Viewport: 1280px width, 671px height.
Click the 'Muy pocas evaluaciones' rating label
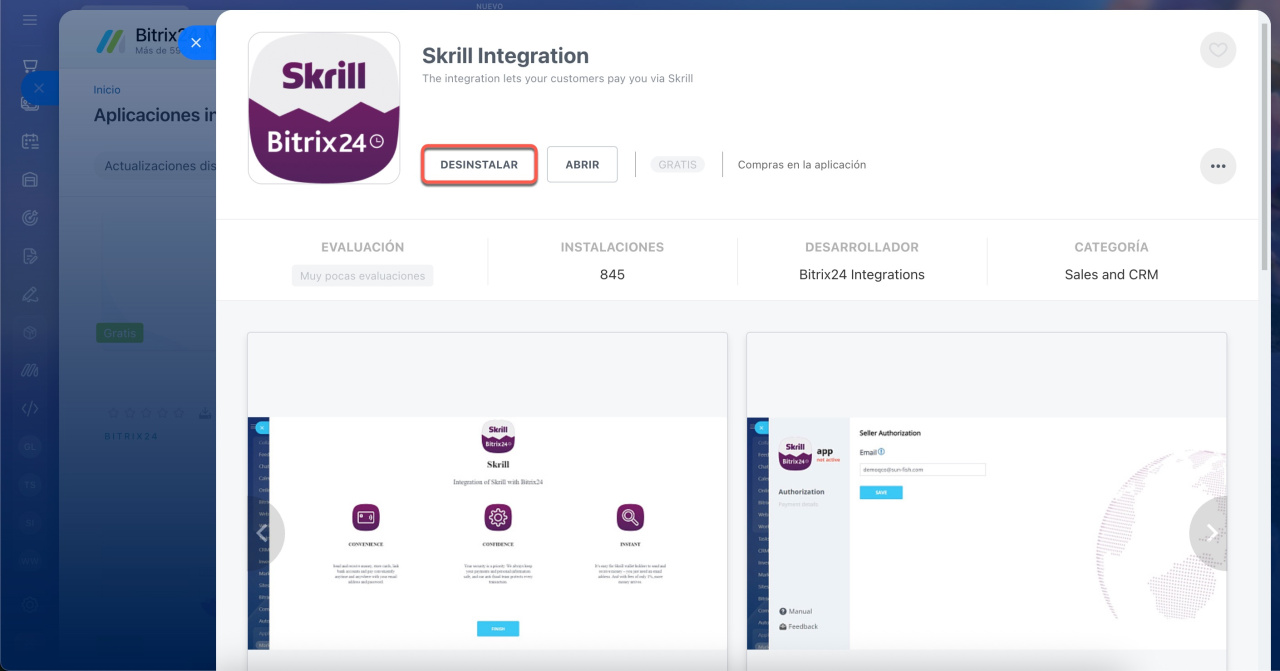click(363, 276)
